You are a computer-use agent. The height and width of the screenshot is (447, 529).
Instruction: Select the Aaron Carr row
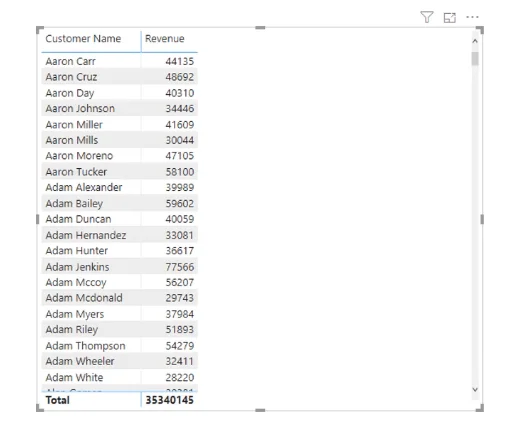[119, 61]
